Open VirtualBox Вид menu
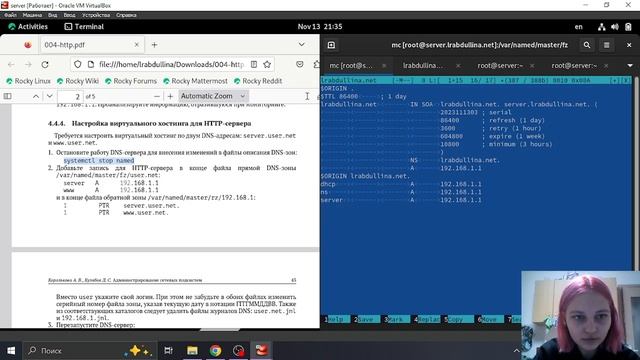Screen dimensions: 640x360 pos(52,15)
